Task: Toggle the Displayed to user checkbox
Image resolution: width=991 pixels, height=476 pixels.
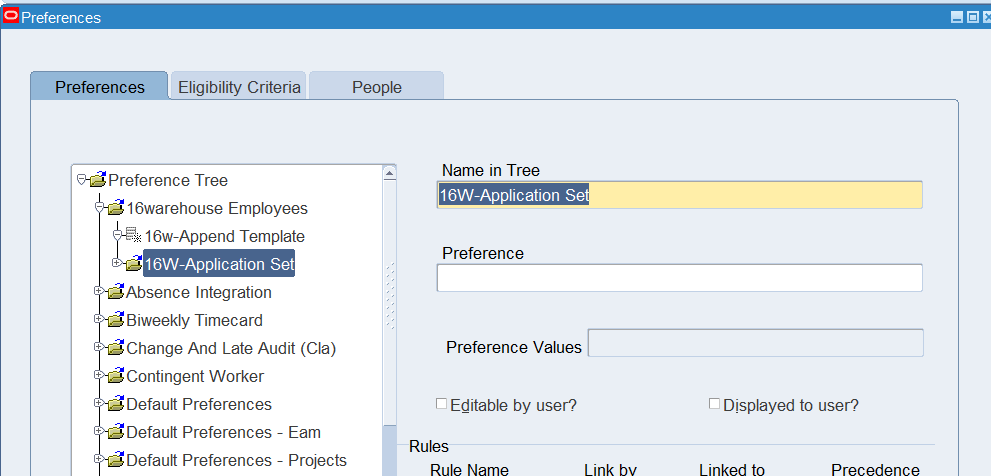Action: click(x=714, y=404)
